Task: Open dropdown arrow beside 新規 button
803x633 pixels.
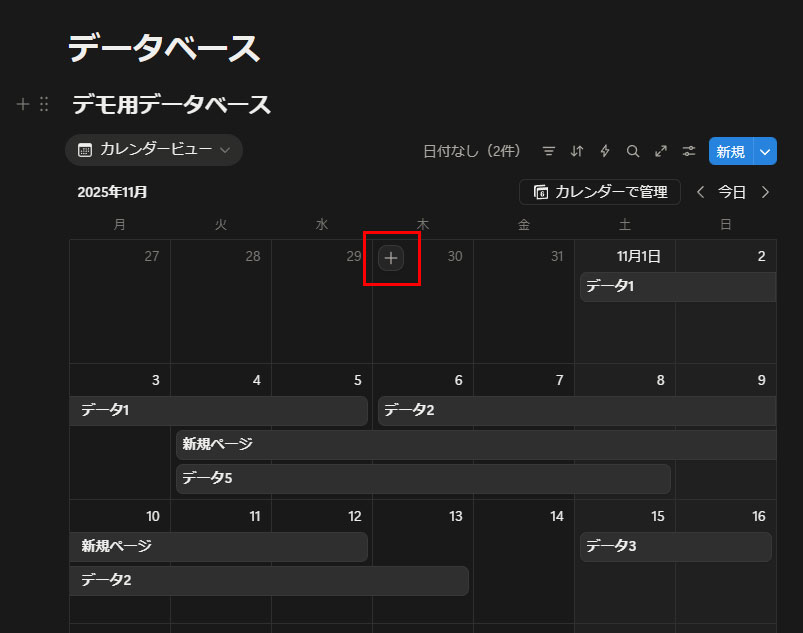Action: tap(765, 151)
